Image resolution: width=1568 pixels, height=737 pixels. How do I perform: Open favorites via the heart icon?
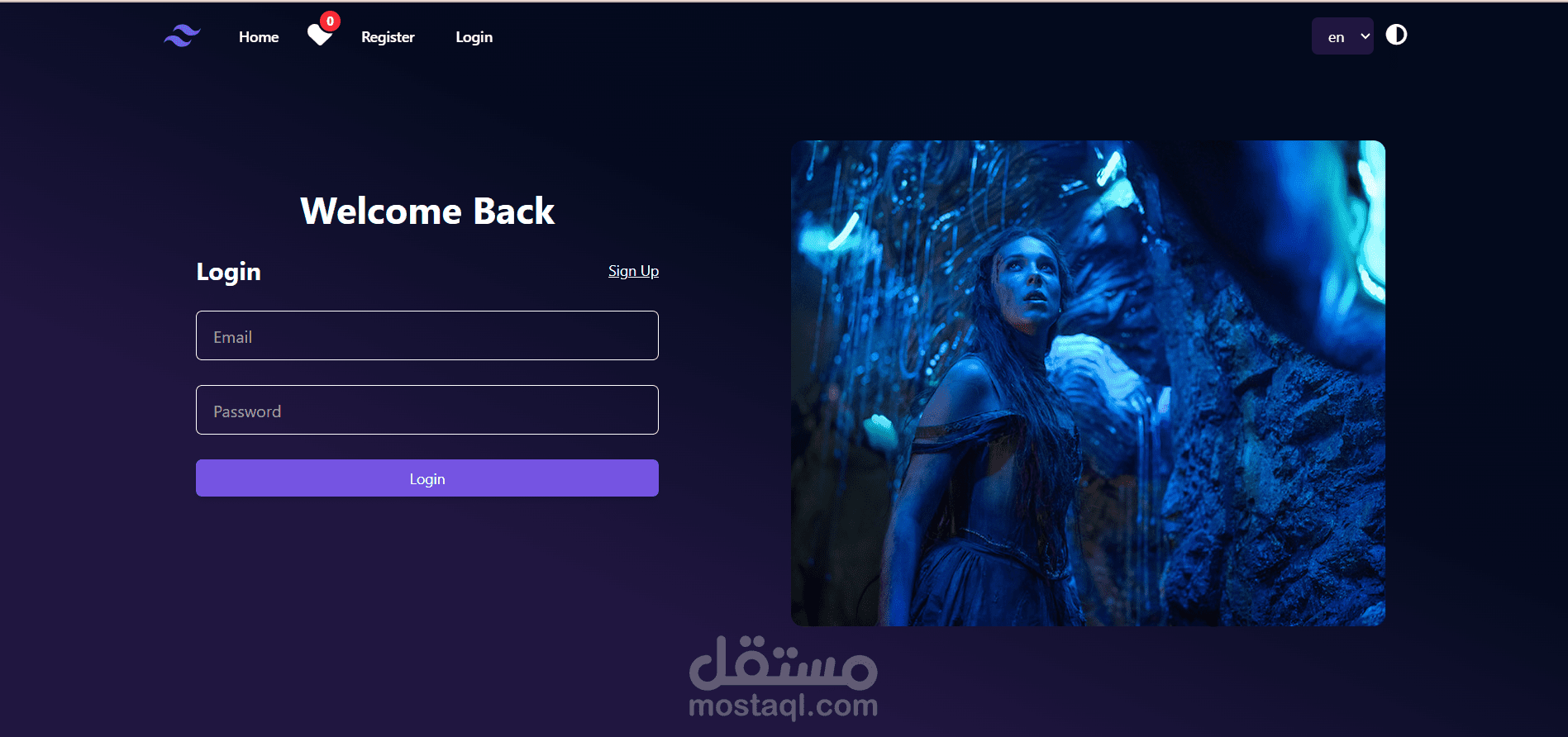(319, 36)
